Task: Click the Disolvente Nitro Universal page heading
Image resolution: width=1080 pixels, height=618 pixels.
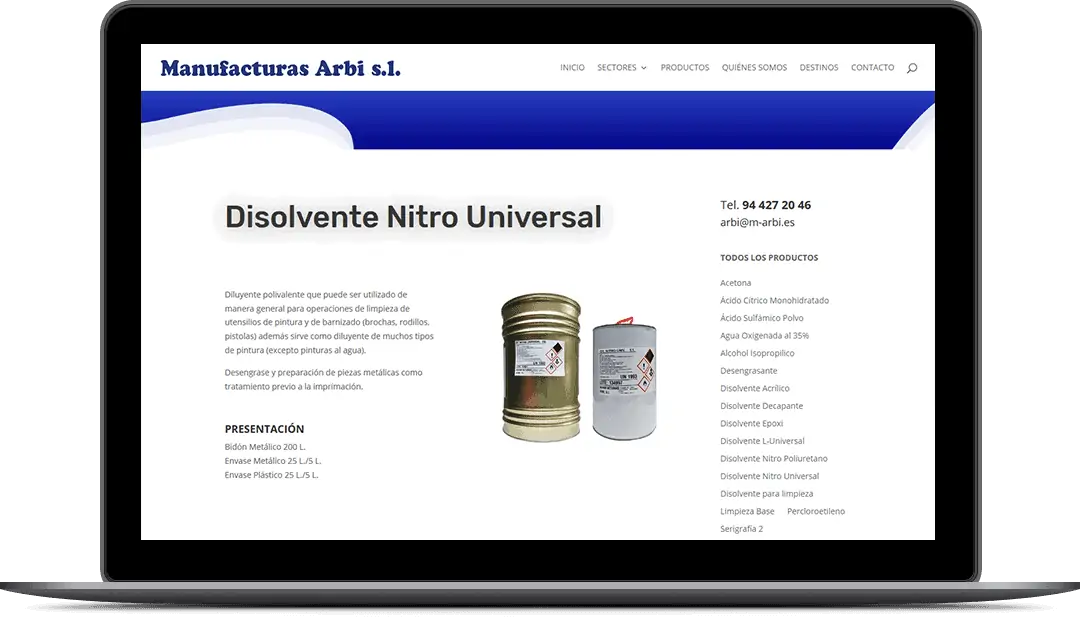Action: click(413, 217)
